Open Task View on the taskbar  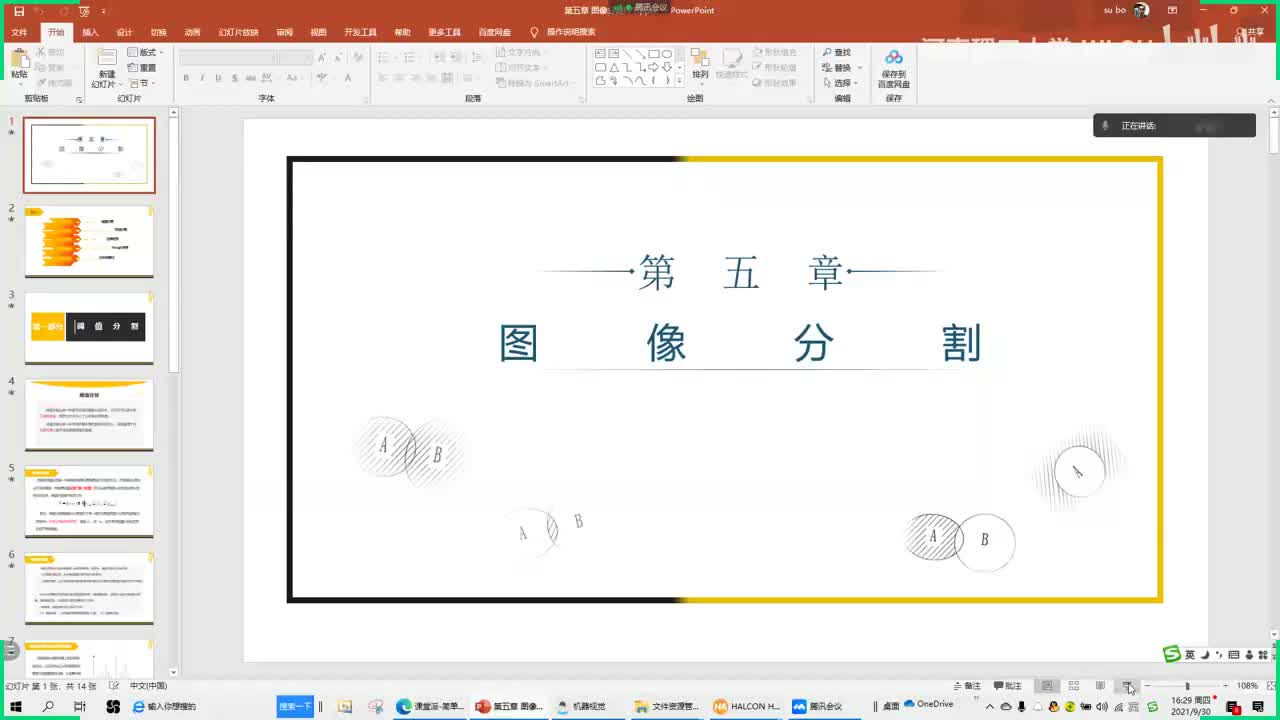coord(80,706)
